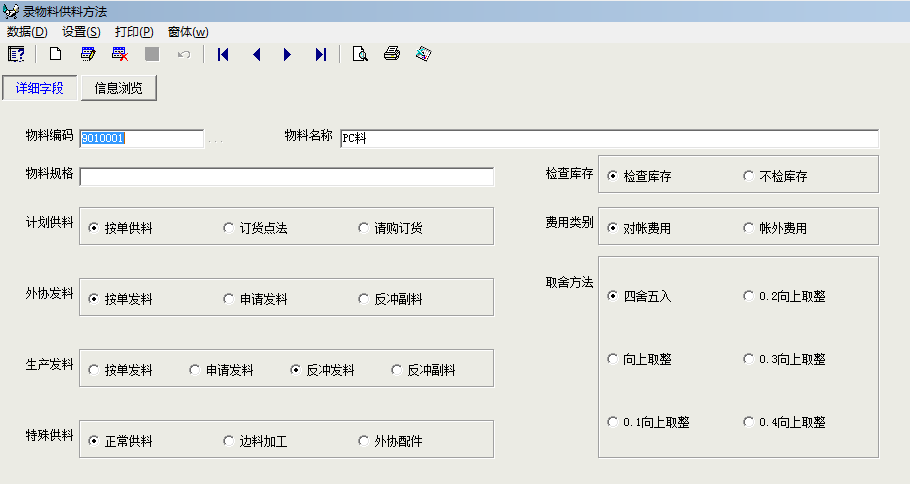This screenshot has height=484, width=910.
Task: Jump to the first record
Action: pyautogui.click(x=223, y=54)
